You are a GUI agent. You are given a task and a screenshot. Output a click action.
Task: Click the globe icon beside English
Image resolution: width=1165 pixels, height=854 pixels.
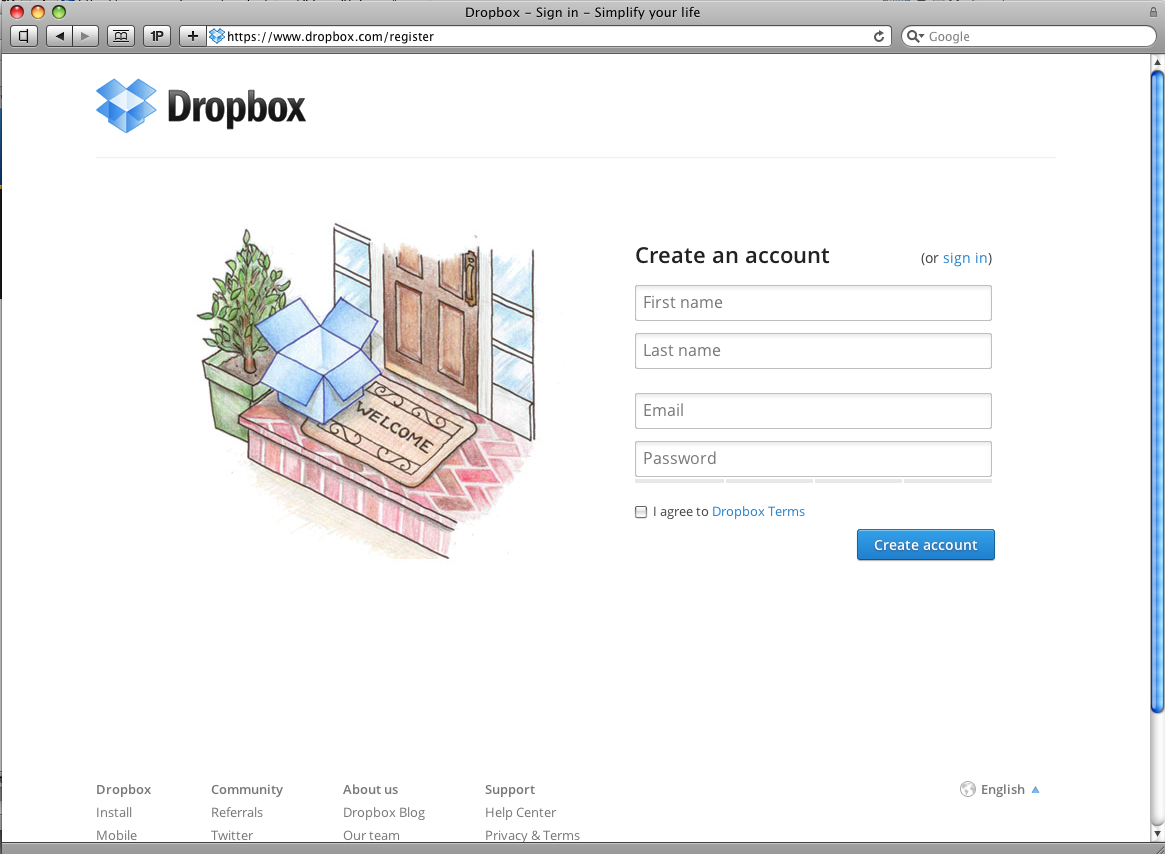click(967, 789)
